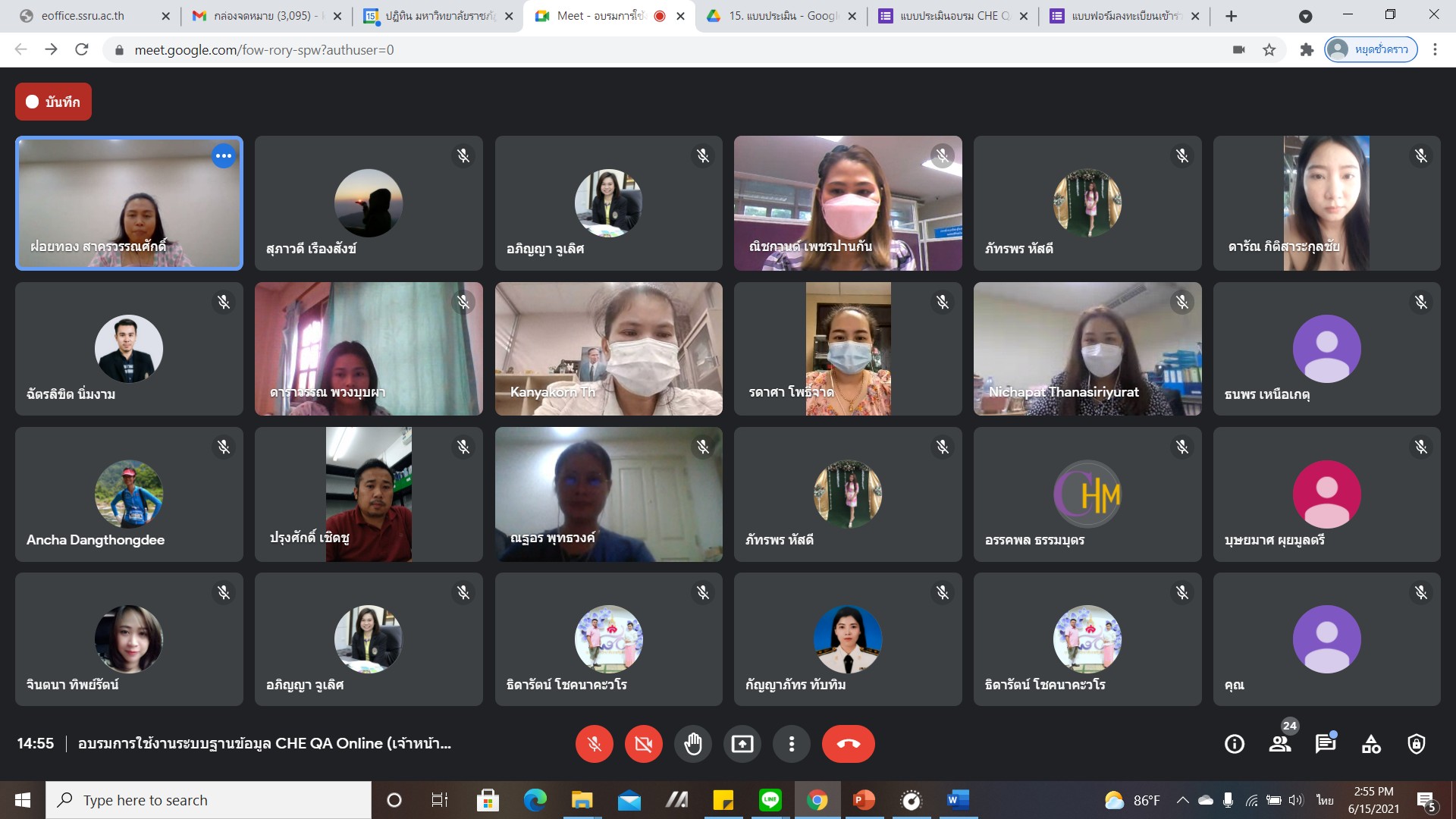Open options on the highlighted participant tile
This screenshot has width=1456, height=819.
[223, 155]
